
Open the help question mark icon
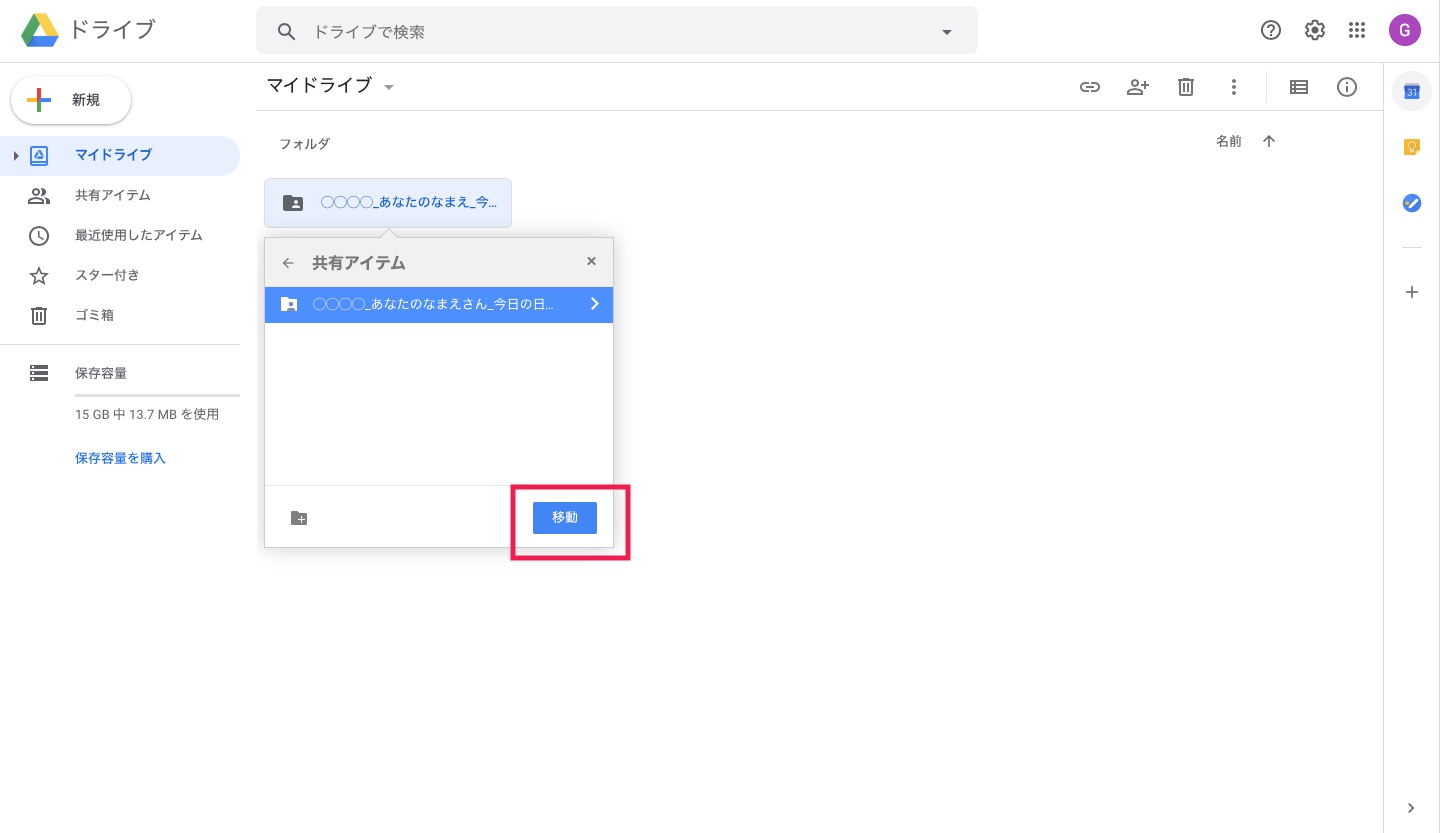(1271, 30)
